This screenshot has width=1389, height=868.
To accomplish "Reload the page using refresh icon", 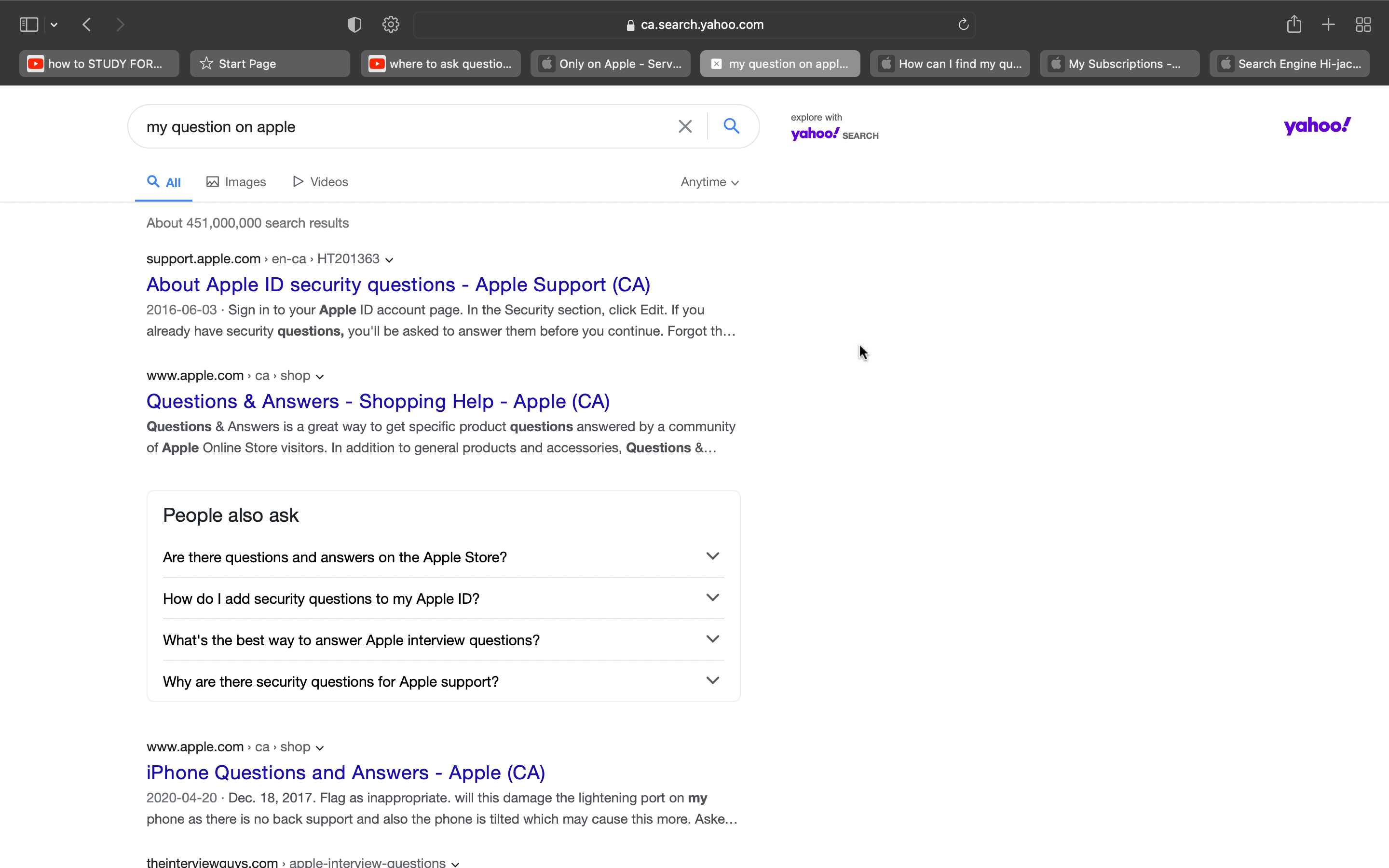I will pyautogui.click(x=963, y=25).
